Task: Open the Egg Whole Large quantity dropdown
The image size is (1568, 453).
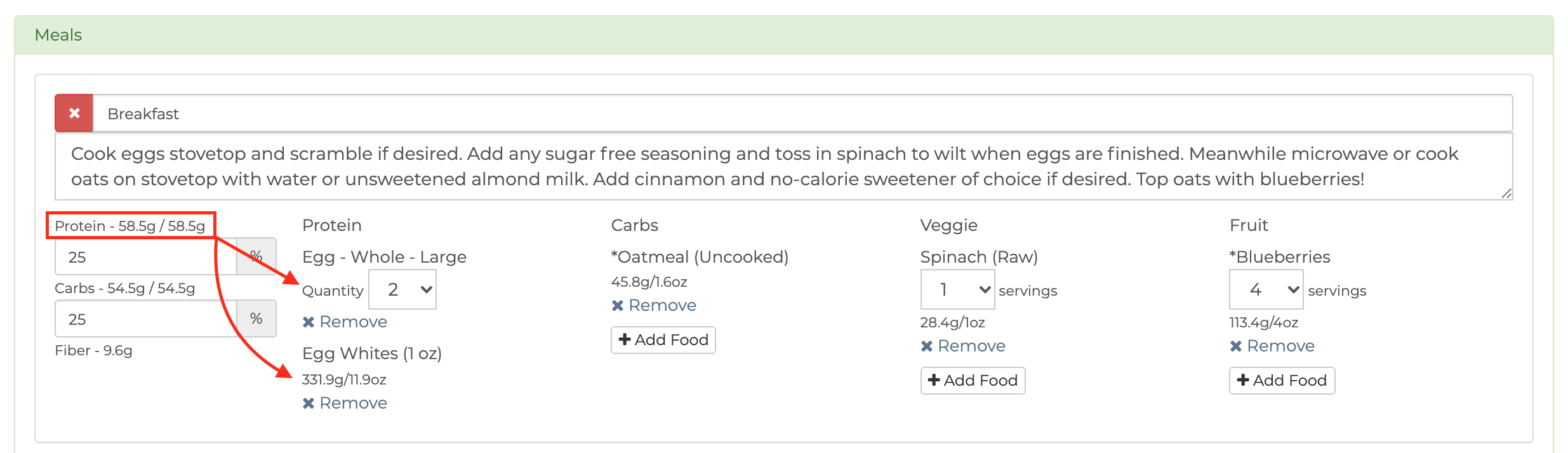Action: 402,289
